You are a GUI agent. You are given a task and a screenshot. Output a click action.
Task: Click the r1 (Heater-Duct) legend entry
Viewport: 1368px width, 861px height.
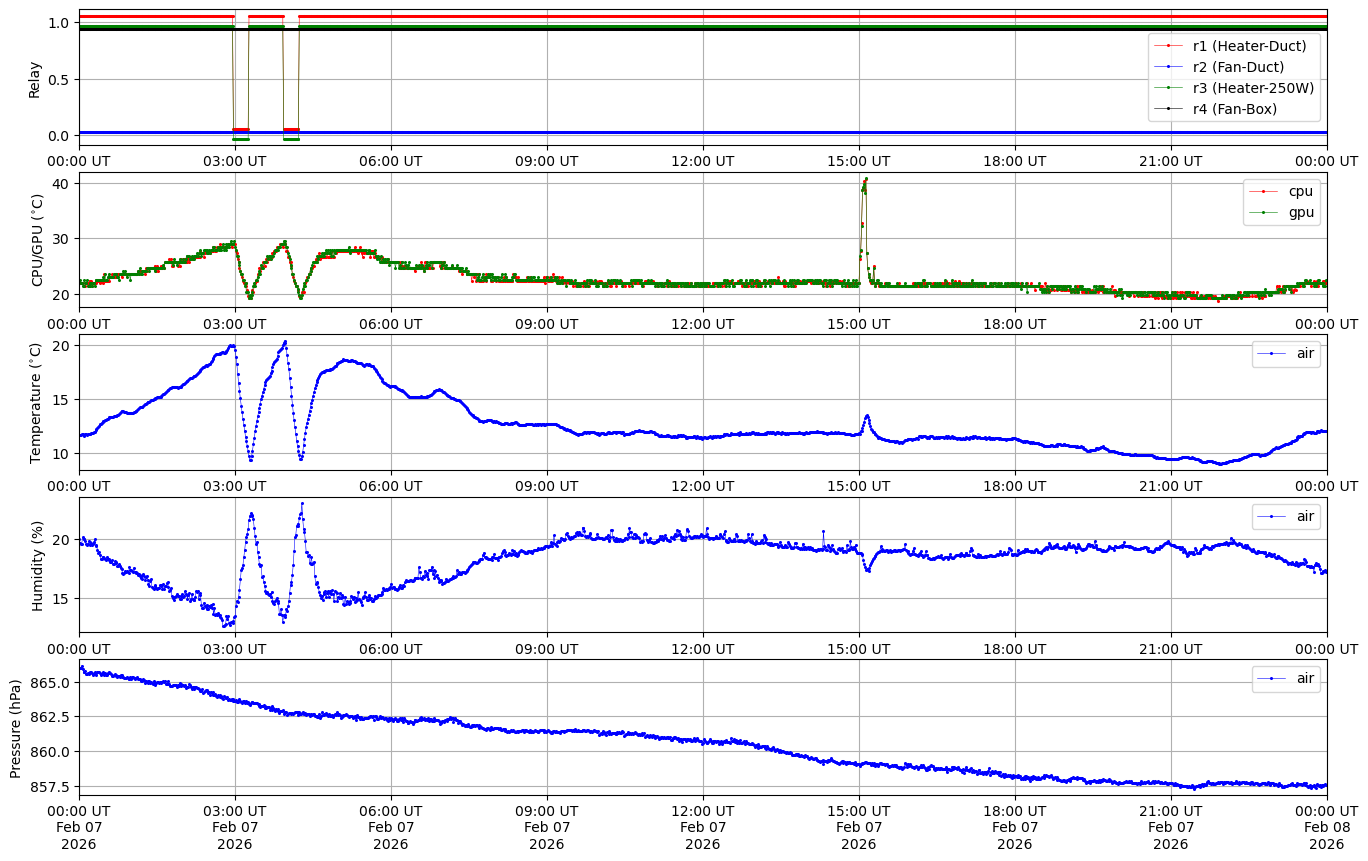[1249, 46]
